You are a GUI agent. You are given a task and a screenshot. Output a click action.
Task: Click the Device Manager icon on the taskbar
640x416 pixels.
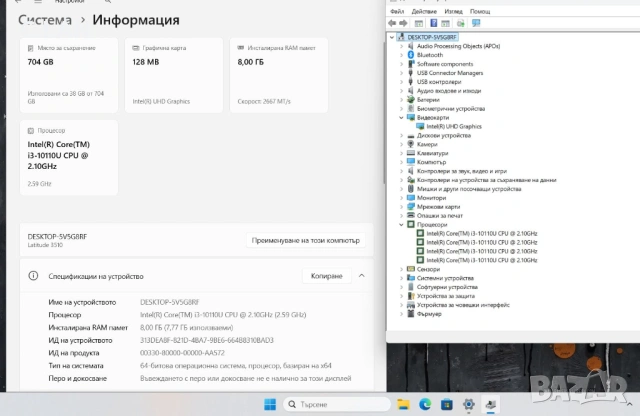click(x=491, y=404)
